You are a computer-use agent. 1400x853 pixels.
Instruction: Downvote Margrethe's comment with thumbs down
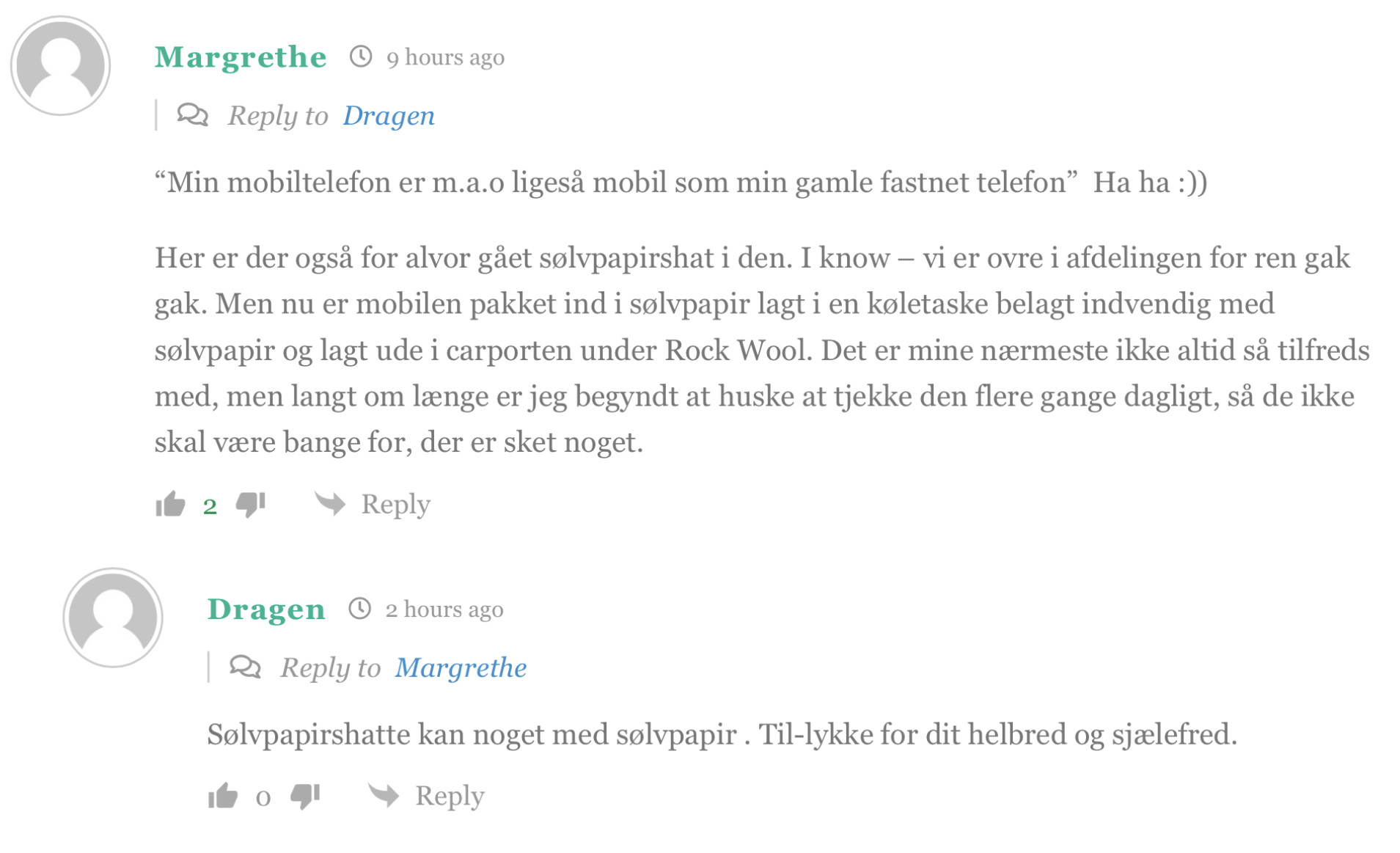pos(251,504)
